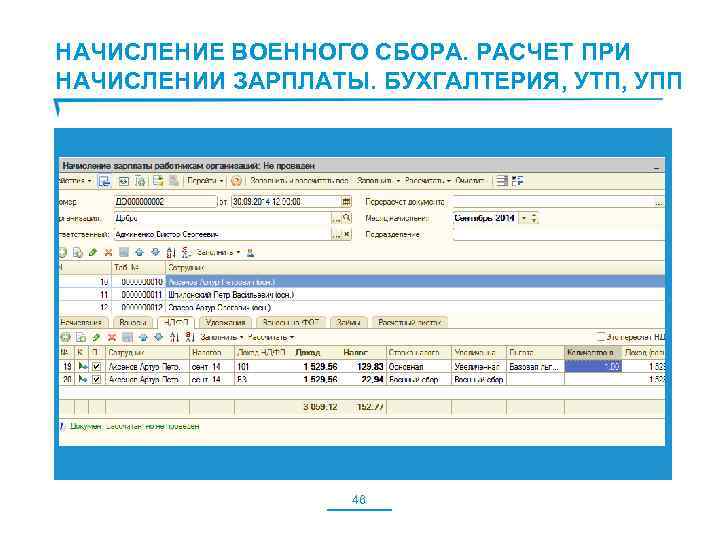Click the Базовая льгота cell in row 19
Image resolution: width=720 pixels, height=540 pixels.
click(535, 366)
